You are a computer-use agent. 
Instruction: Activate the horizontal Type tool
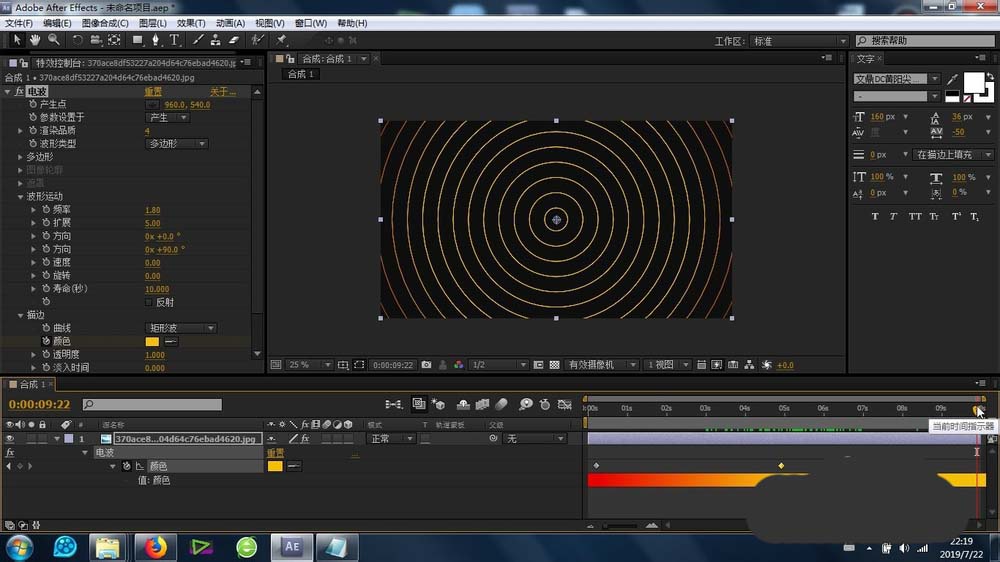tap(174, 40)
